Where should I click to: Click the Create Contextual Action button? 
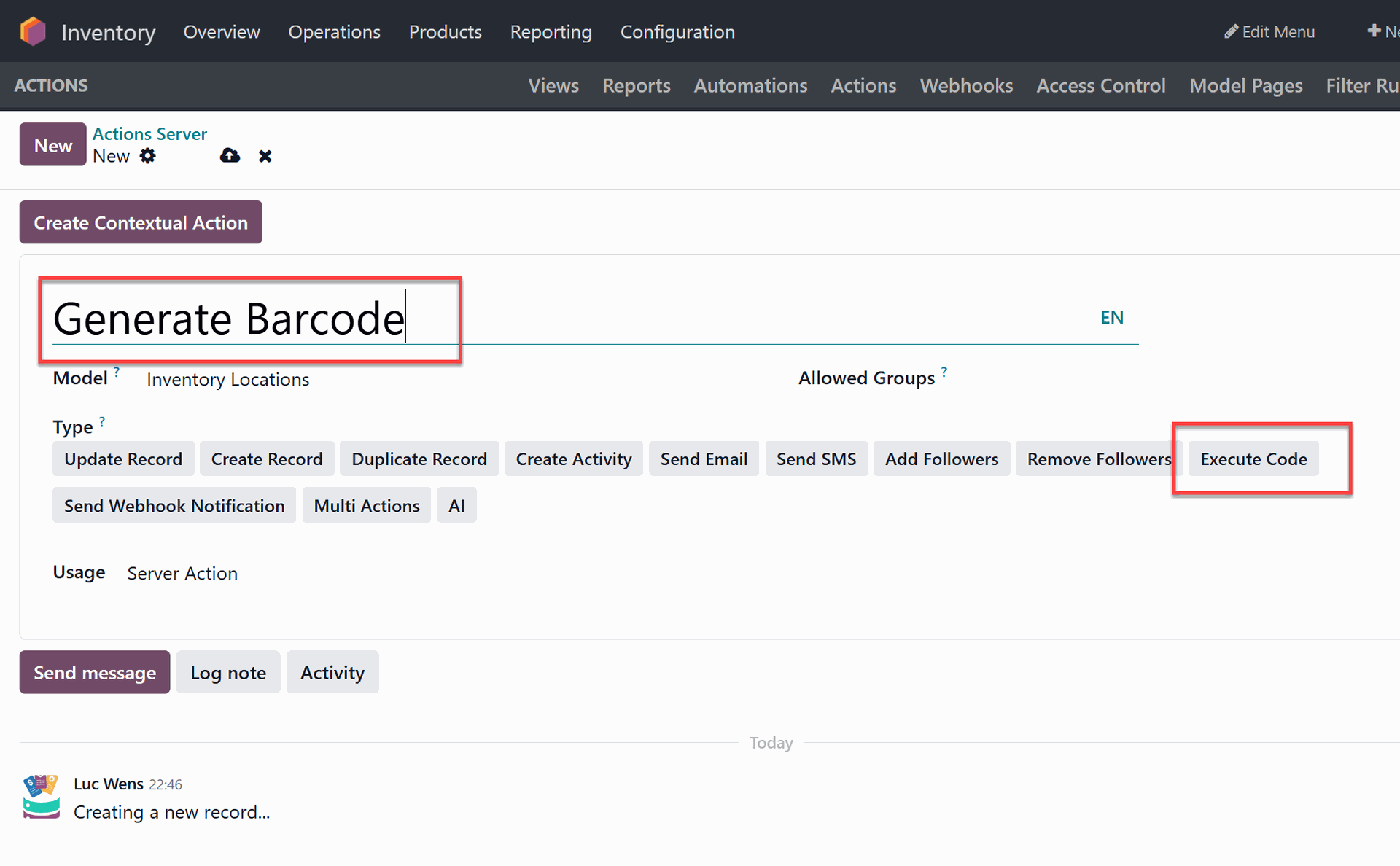click(141, 222)
